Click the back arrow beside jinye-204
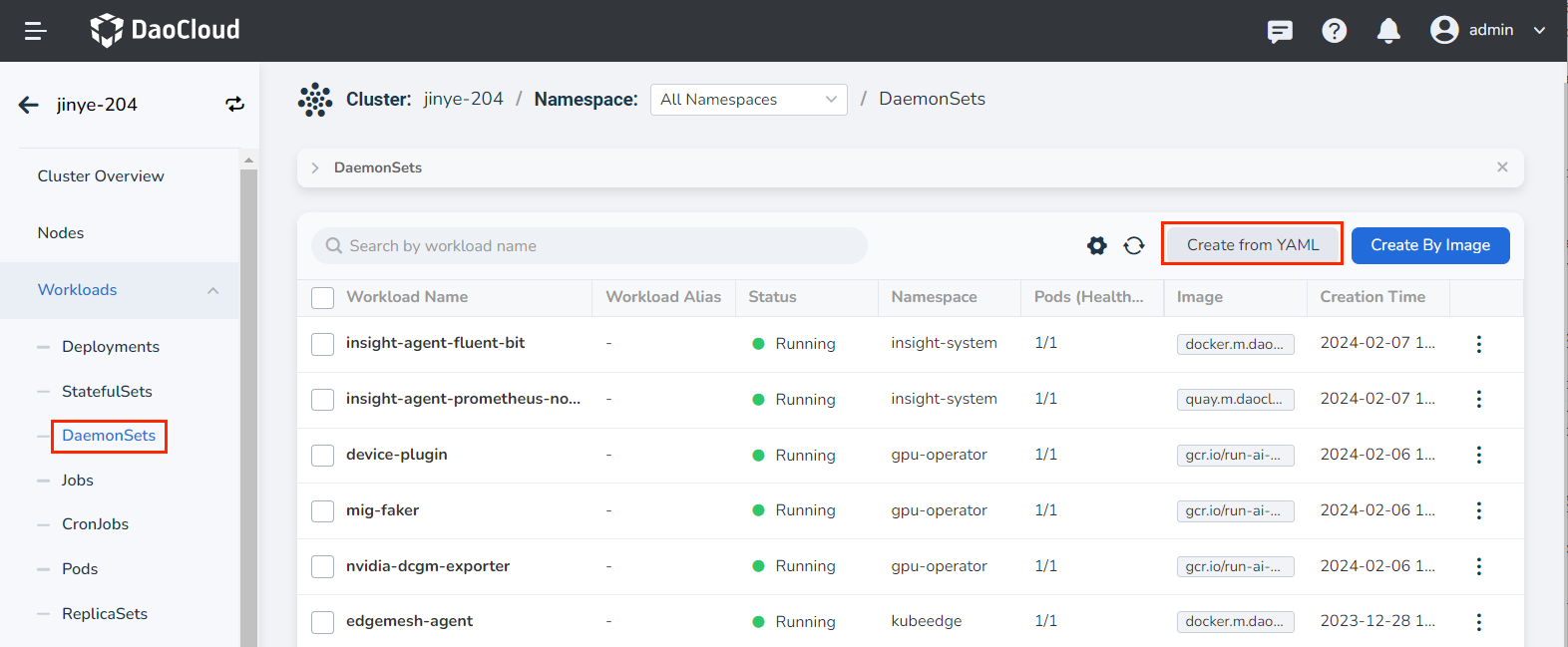The image size is (1568, 647). (29, 105)
